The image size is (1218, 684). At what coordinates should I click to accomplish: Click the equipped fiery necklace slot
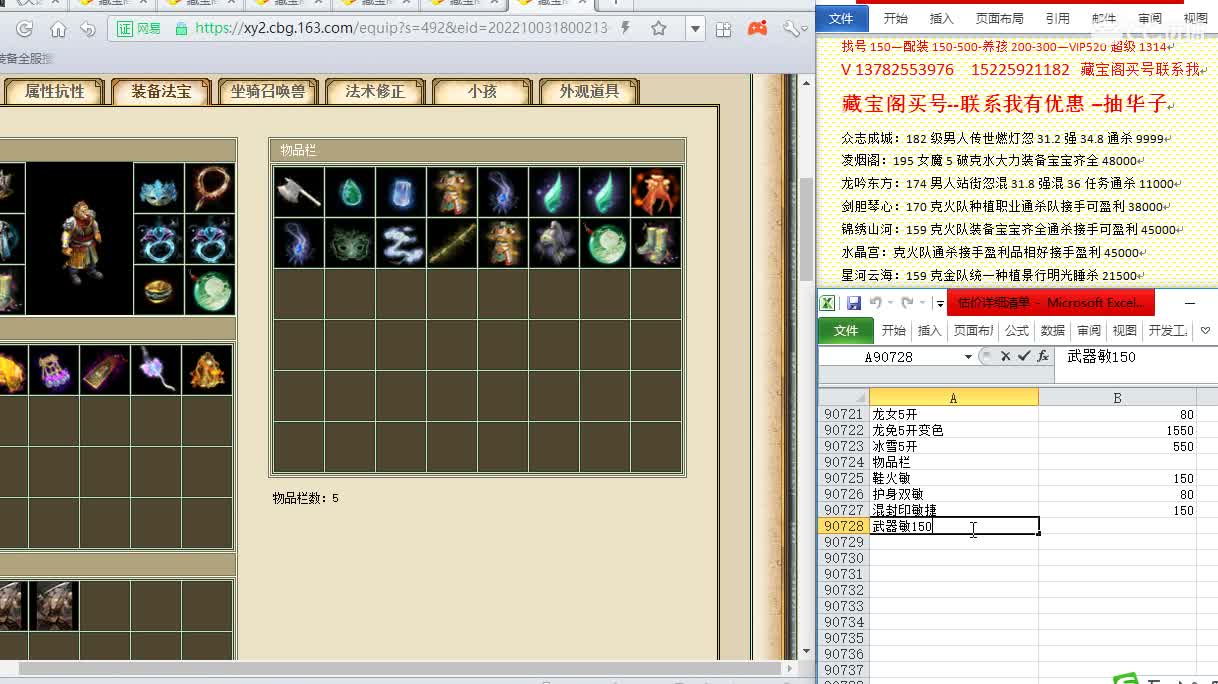pos(210,188)
